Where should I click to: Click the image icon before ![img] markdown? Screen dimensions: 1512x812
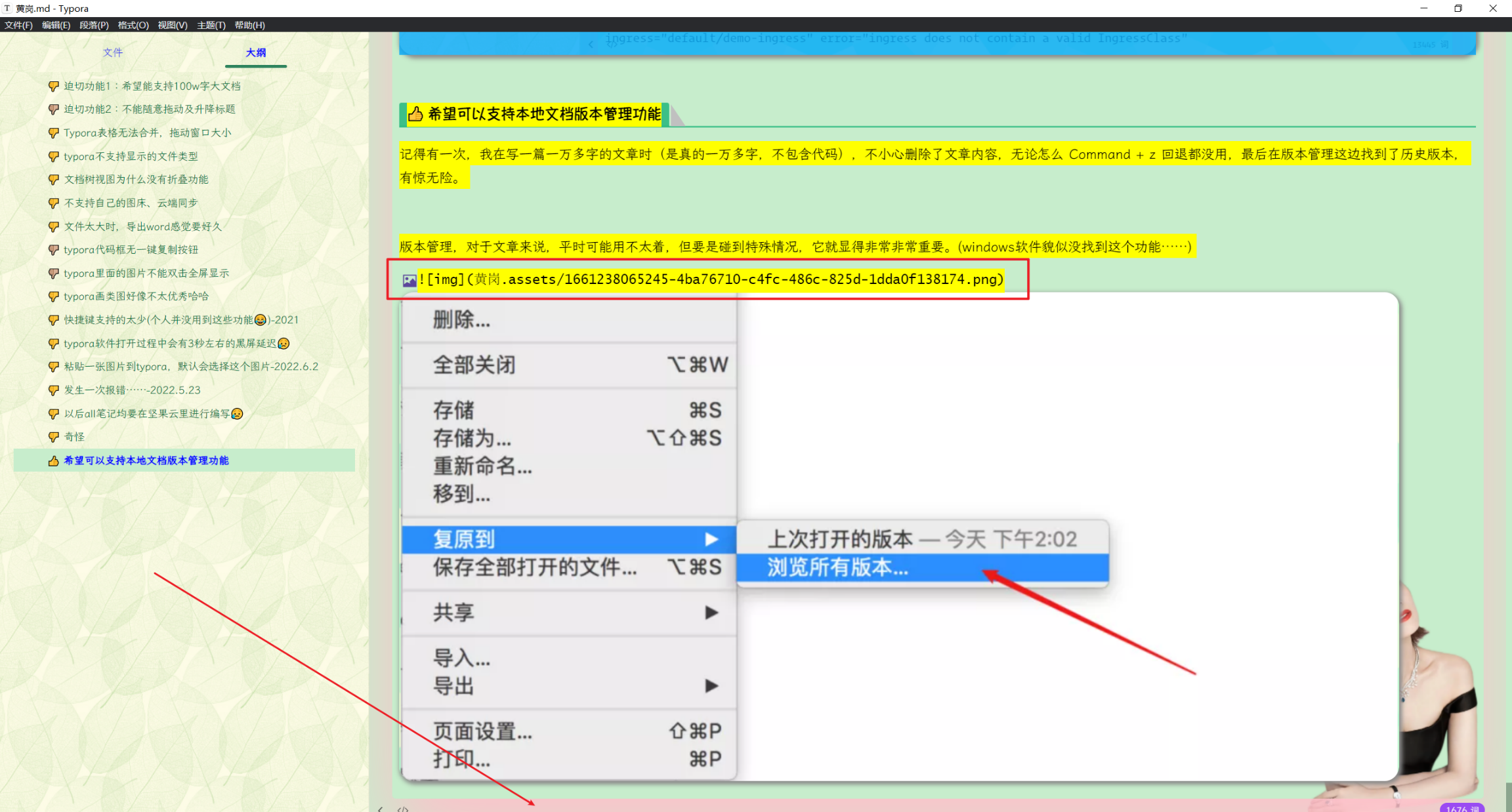(x=409, y=281)
